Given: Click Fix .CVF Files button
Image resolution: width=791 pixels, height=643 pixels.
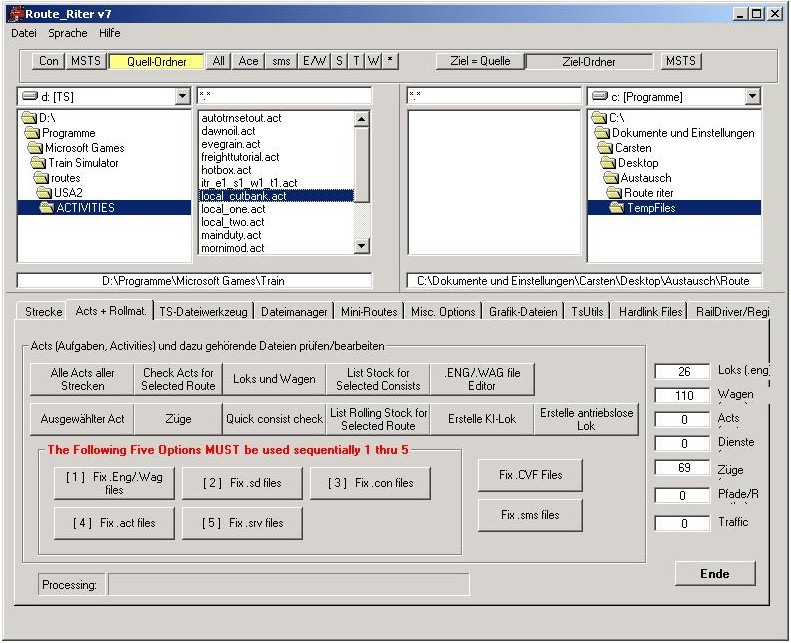Looking at the screenshot, I should pyautogui.click(x=530, y=475).
